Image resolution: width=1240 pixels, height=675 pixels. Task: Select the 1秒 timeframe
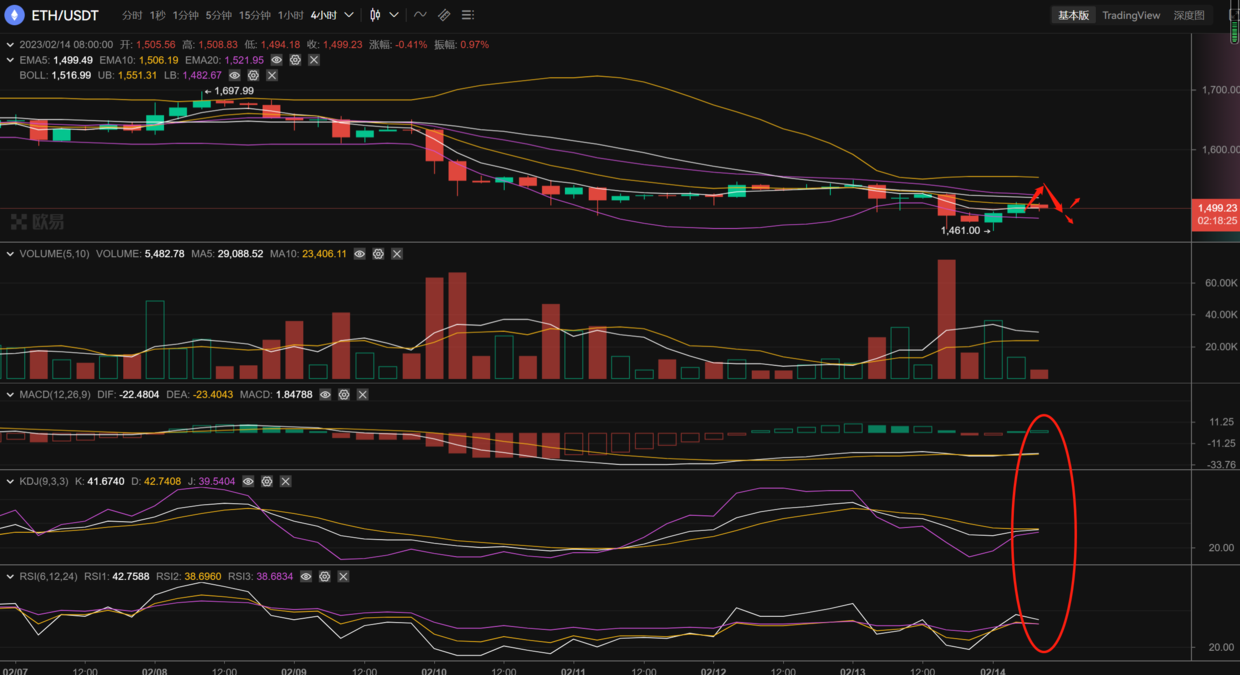coord(158,16)
